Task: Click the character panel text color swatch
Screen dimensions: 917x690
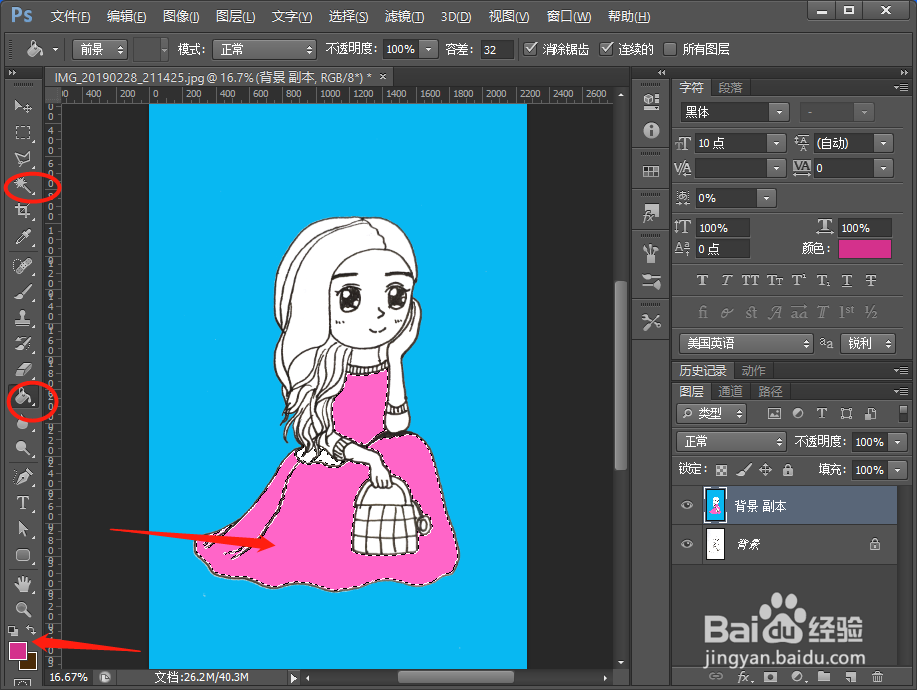Action: (865, 249)
